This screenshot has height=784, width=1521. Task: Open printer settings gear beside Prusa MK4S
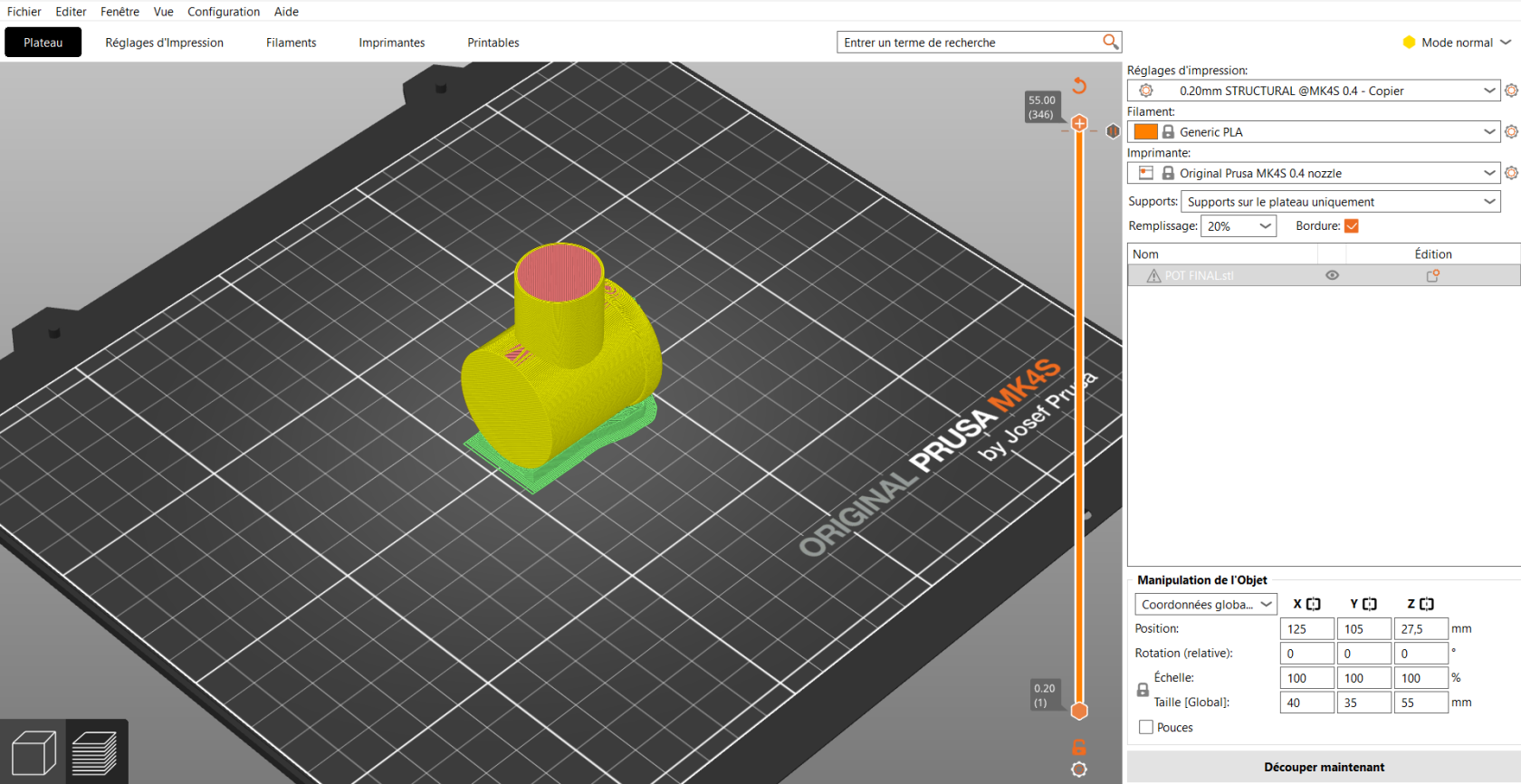point(1511,173)
